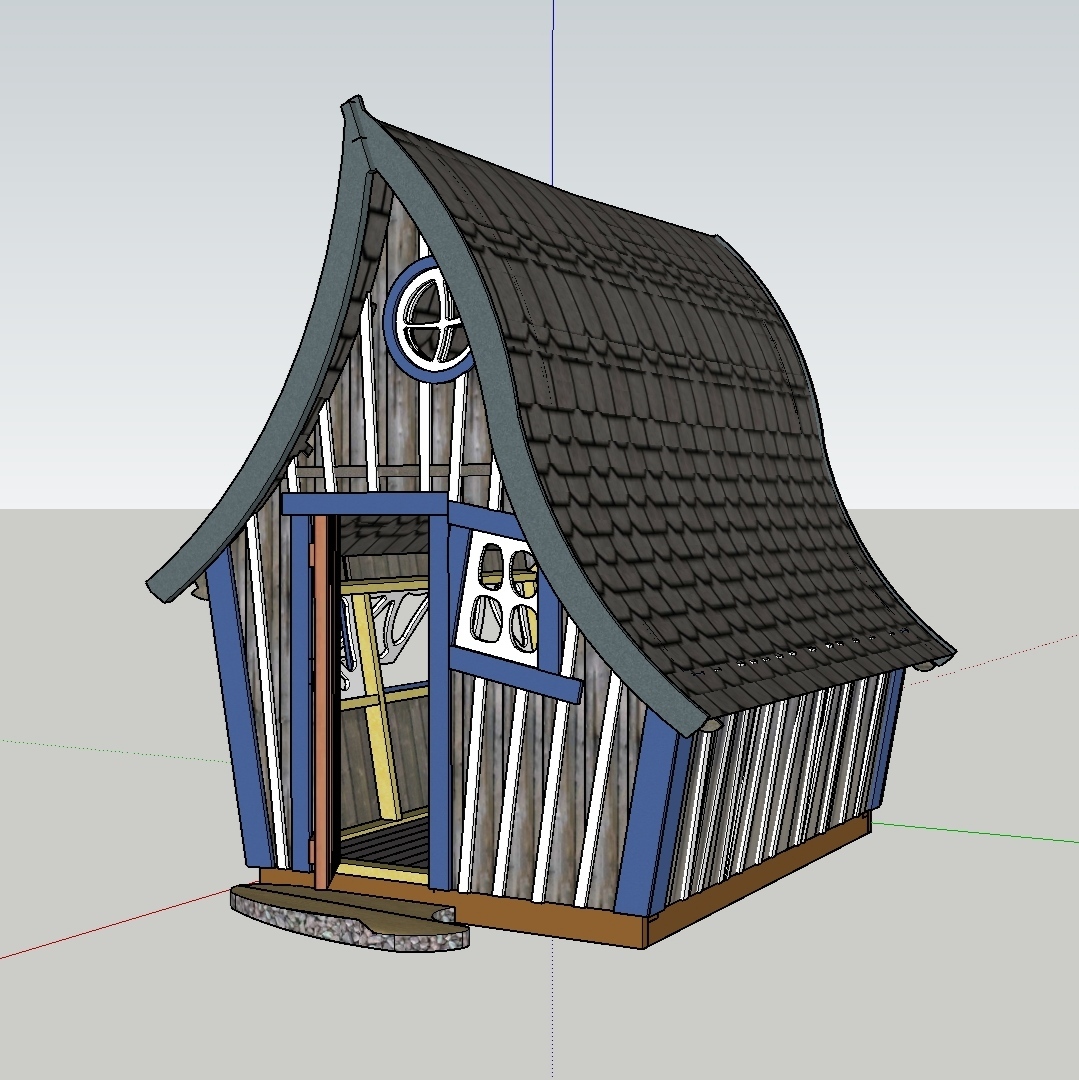
Task: Click the blue door frame right jamb
Action: (439, 720)
